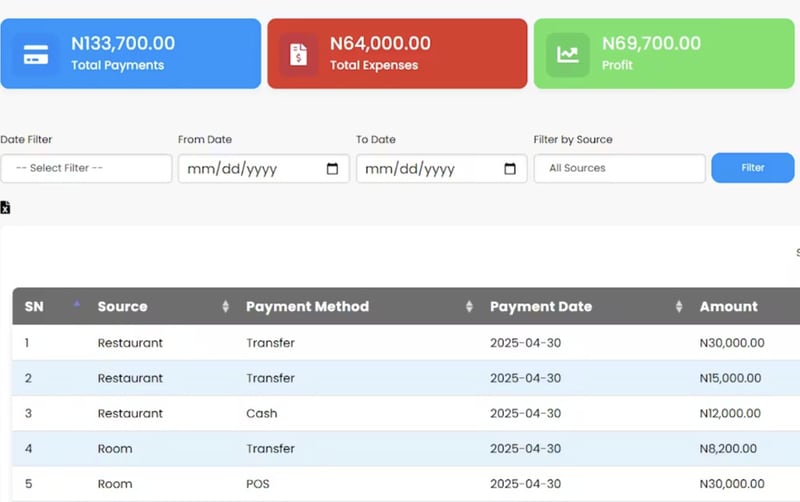Open calendar picker in To Date field
This screenshot has height=502, width=800.
click(510, 169)
